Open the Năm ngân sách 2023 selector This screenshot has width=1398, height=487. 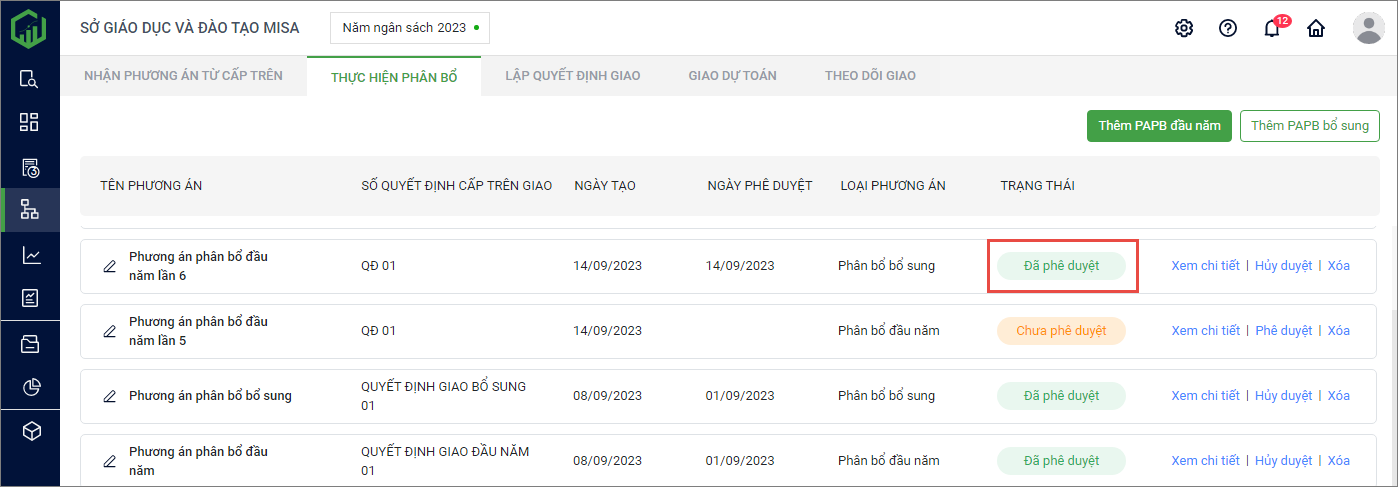410,28
